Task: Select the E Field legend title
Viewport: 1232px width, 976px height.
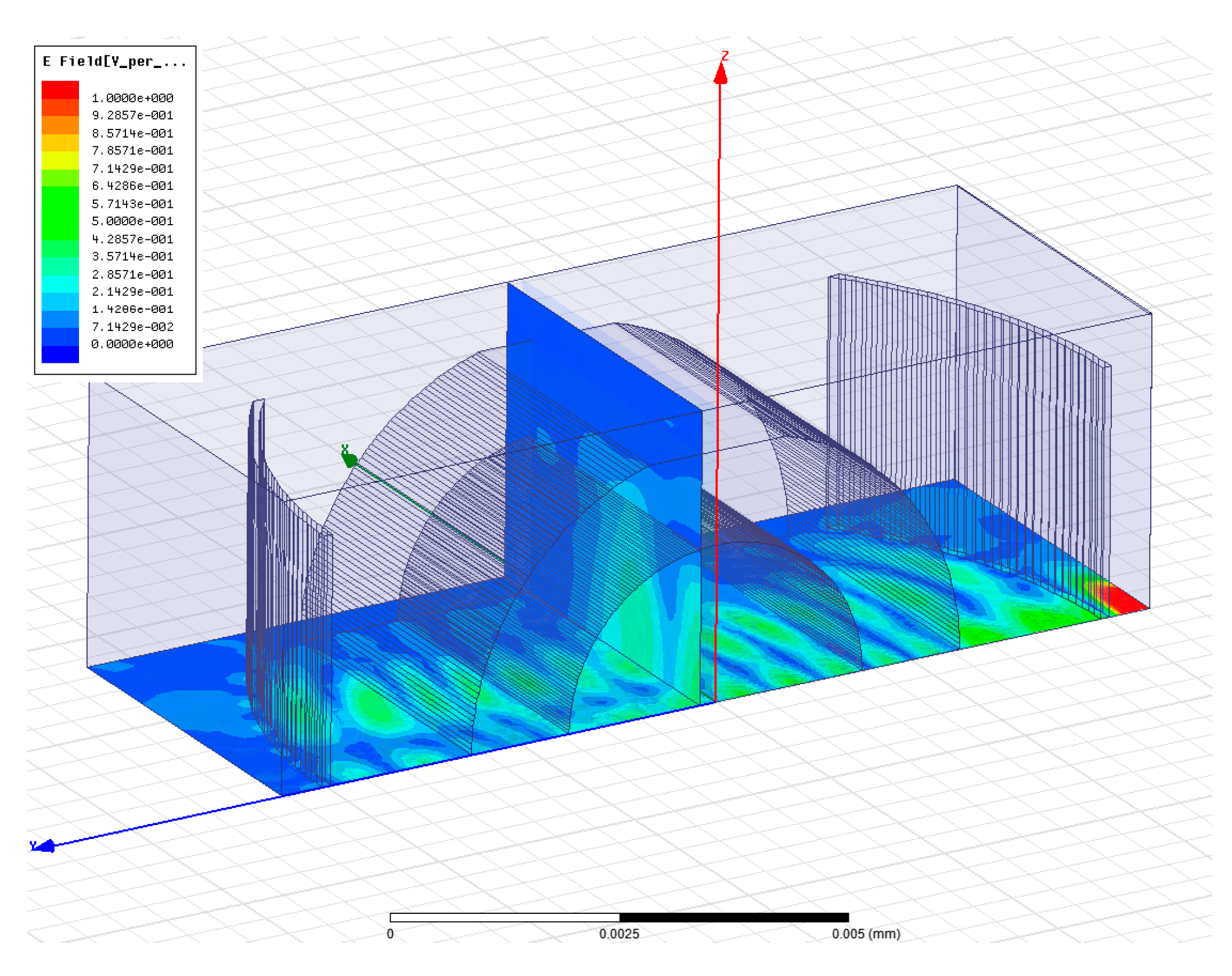Action: click(115, 62)
